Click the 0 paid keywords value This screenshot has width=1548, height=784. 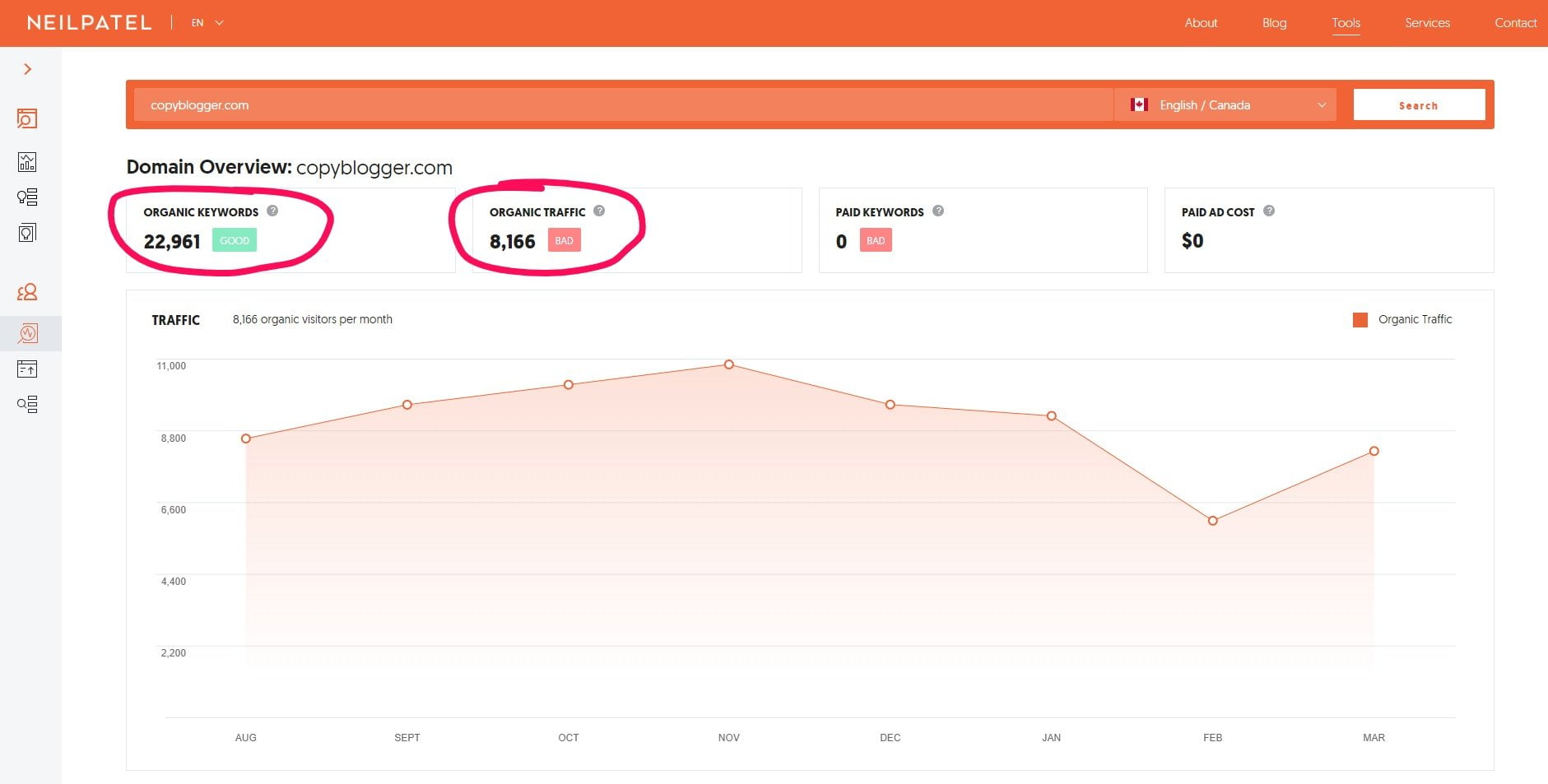click(x=841, y=242)
